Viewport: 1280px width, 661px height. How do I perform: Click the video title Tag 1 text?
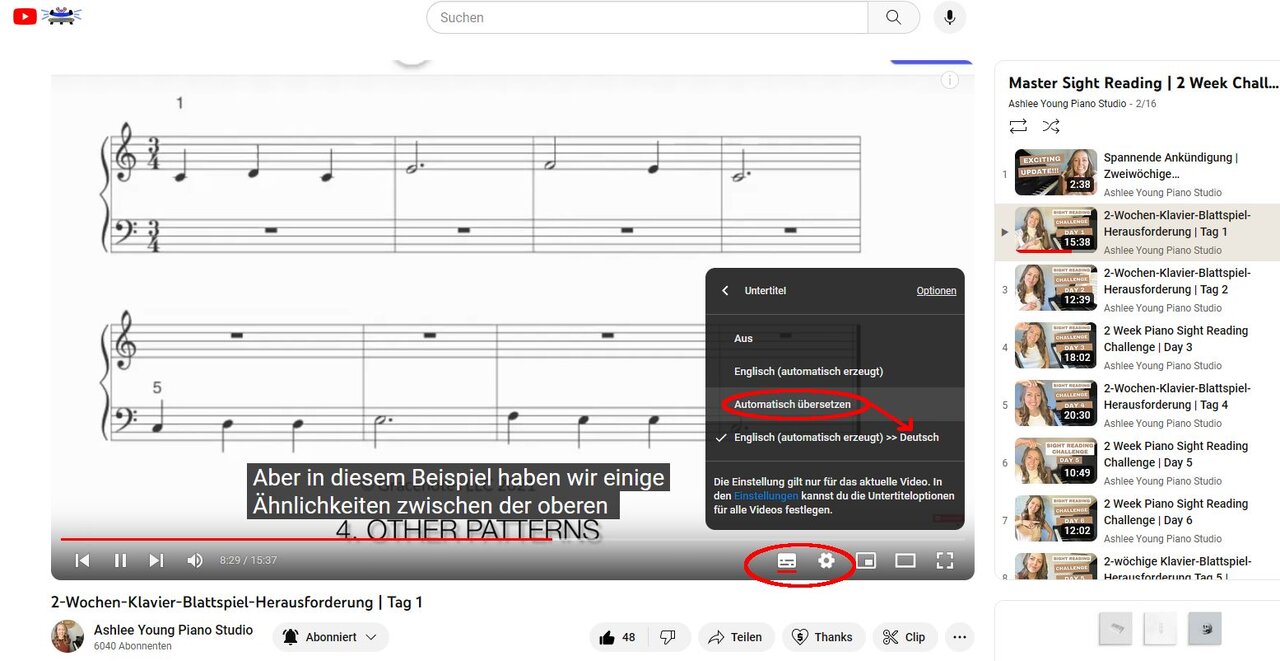coord(237,602)
